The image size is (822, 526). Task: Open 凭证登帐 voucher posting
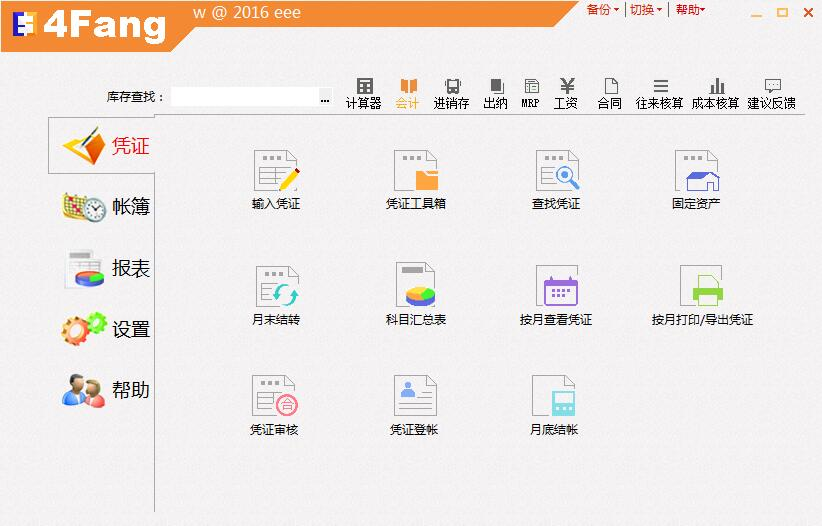(x=414, y=405)
